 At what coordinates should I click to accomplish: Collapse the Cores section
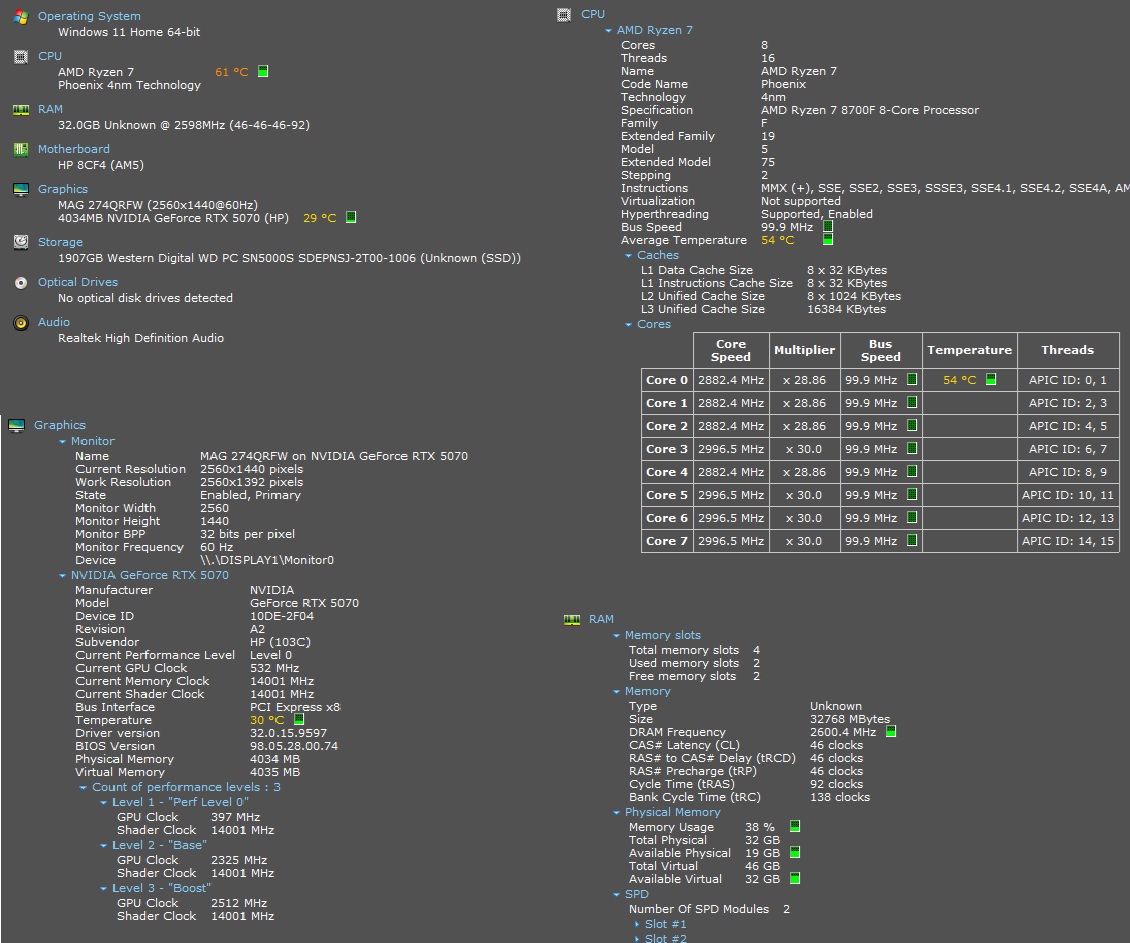click(628, 325)
